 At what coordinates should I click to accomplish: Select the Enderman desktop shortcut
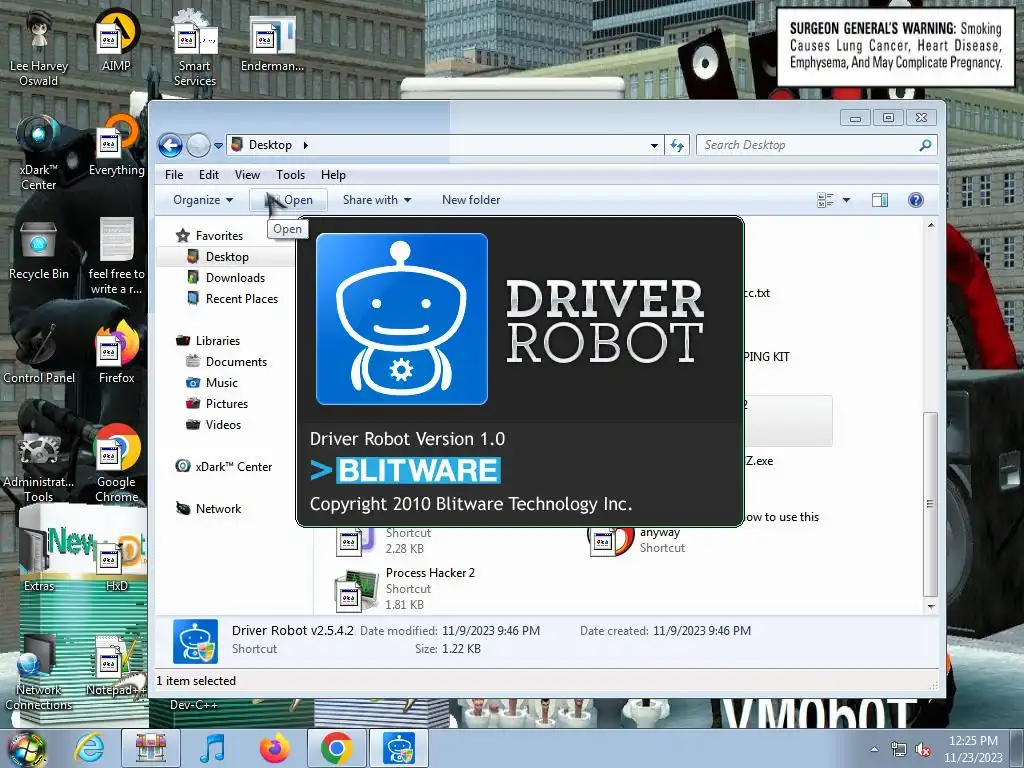272,43
